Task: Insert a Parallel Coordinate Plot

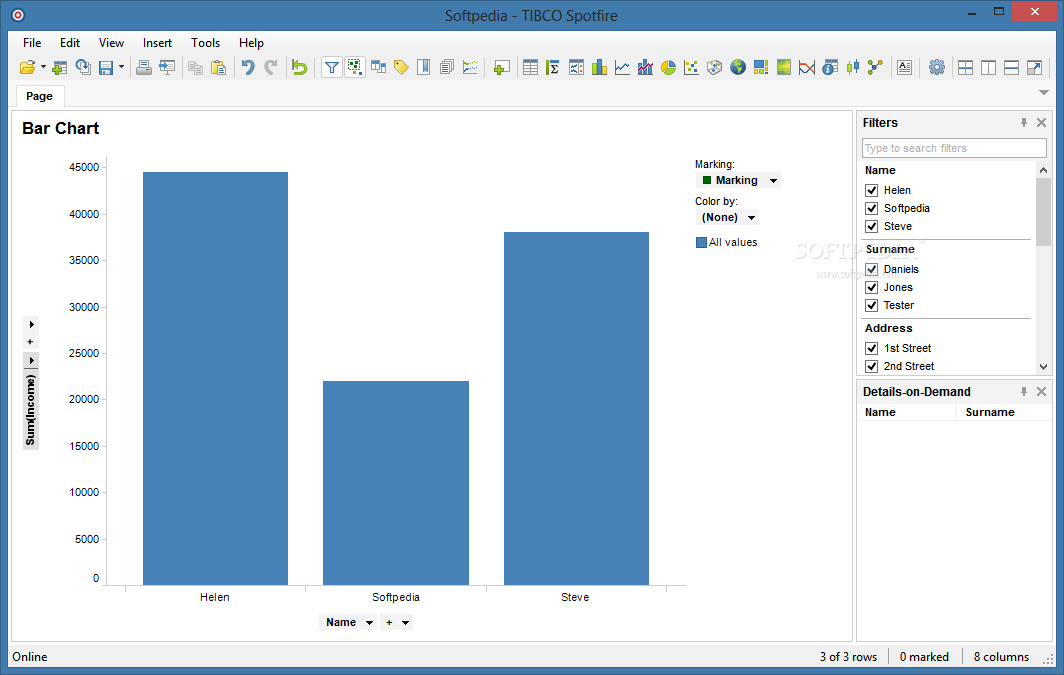Action: coord(807,67)
